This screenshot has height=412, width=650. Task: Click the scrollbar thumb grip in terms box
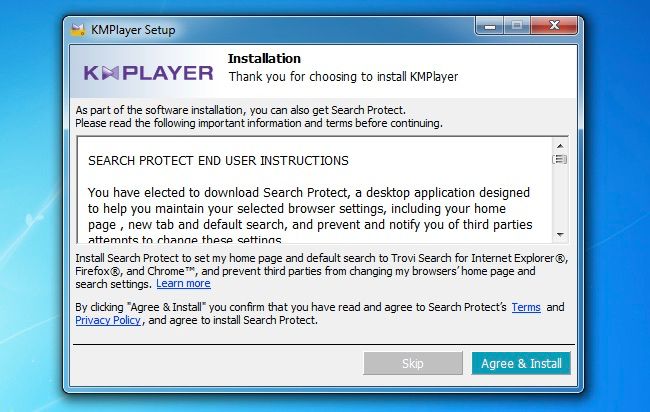(x=560, y=159)
